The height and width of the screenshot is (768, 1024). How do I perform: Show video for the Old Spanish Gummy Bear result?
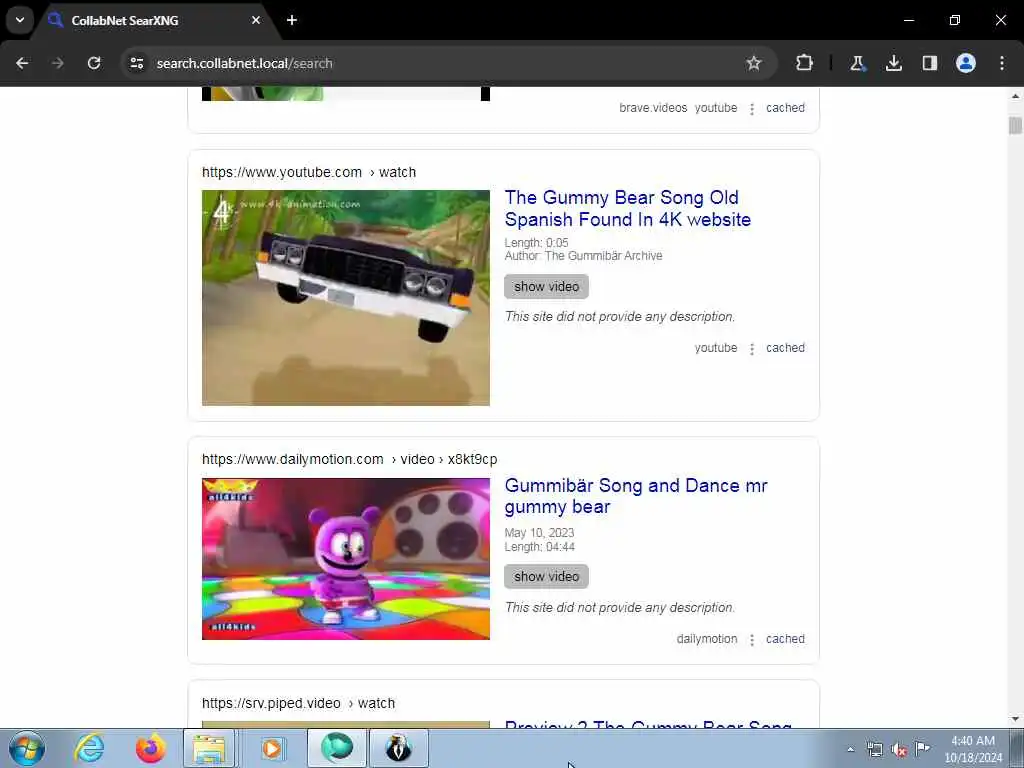pyautogui.click(x=547, y=287)
